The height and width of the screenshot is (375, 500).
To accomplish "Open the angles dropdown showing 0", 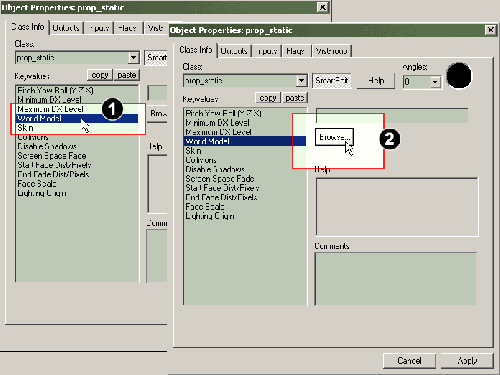I will (435, 82).
